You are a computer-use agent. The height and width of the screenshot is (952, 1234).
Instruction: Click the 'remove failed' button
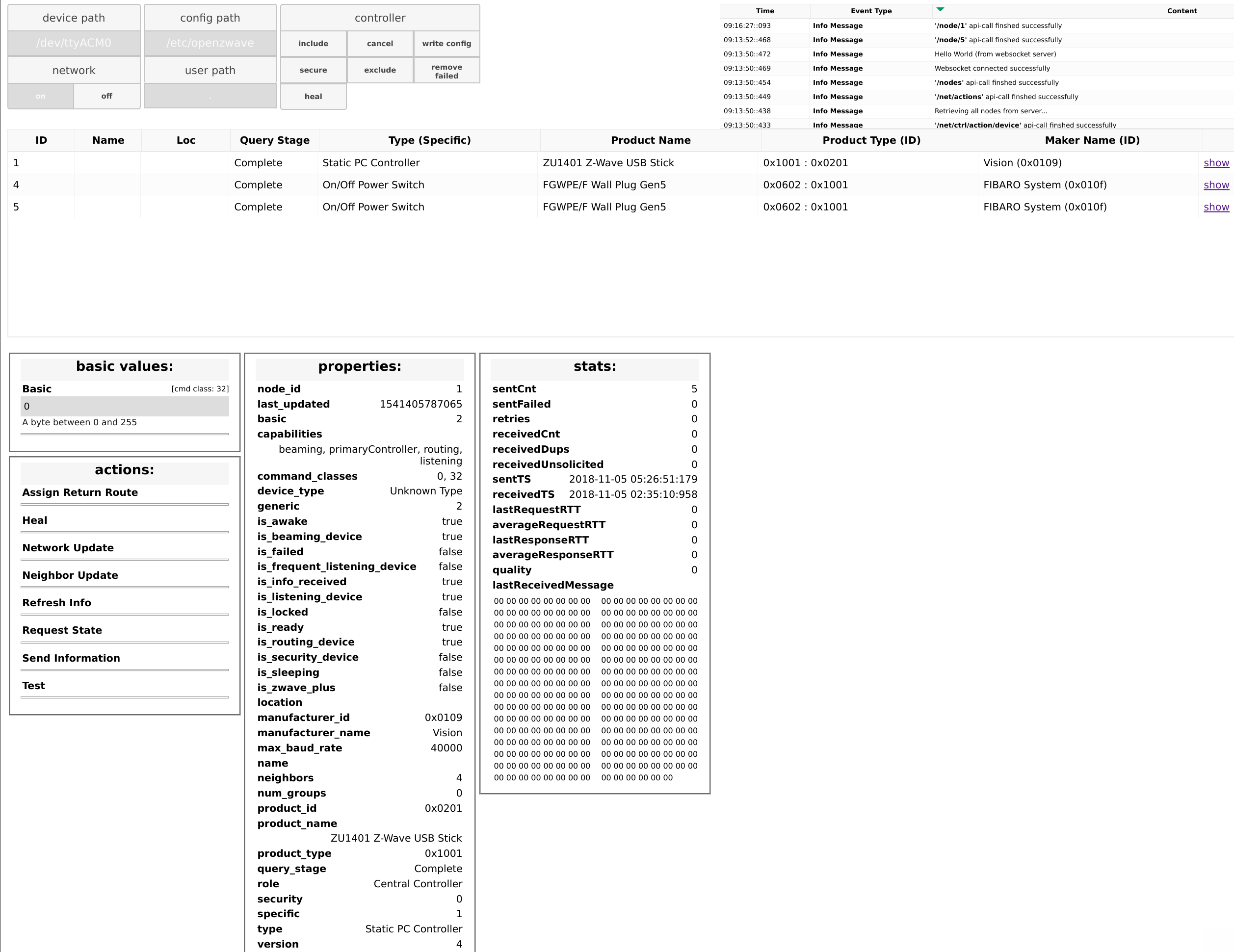(x=445, y=71)
